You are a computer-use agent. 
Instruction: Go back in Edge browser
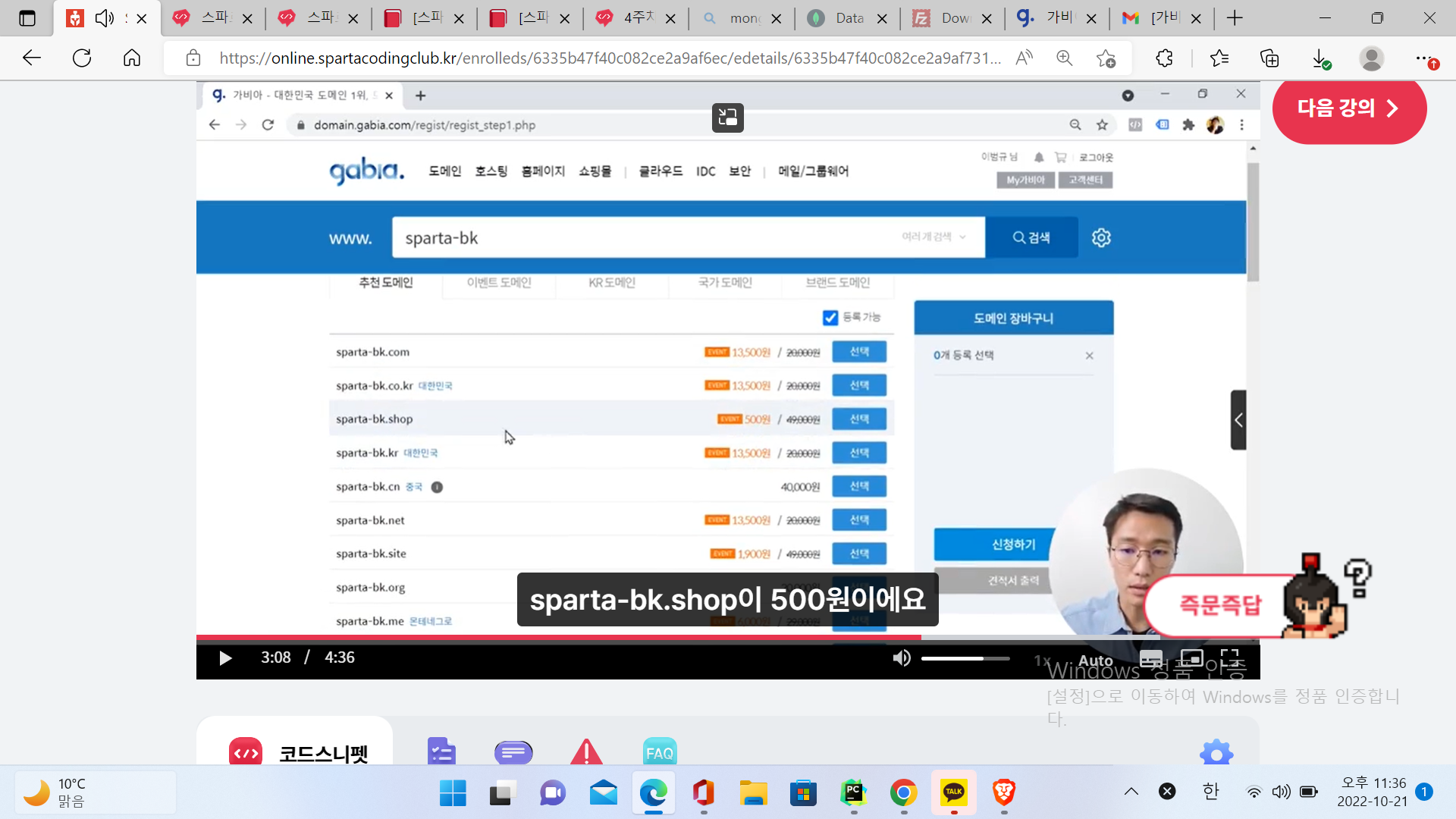click(x=32, y=58)
